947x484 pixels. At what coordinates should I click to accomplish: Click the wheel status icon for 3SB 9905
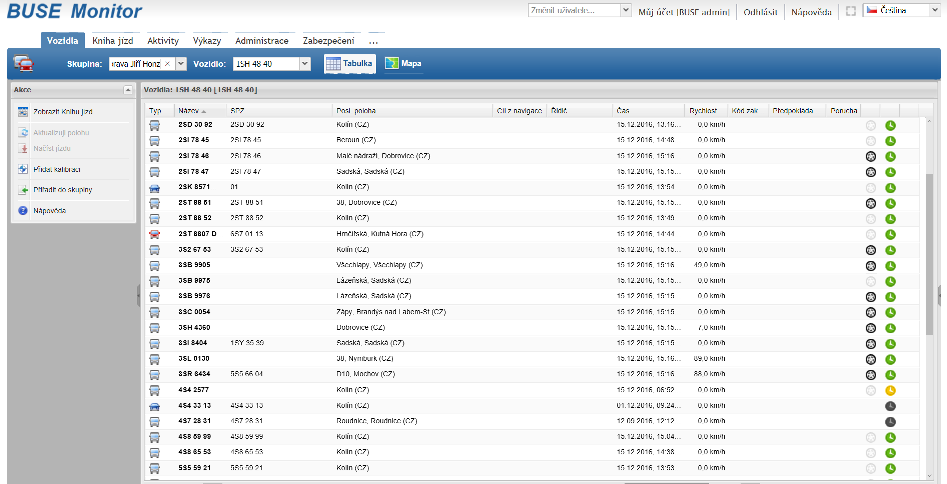point(870,265)
